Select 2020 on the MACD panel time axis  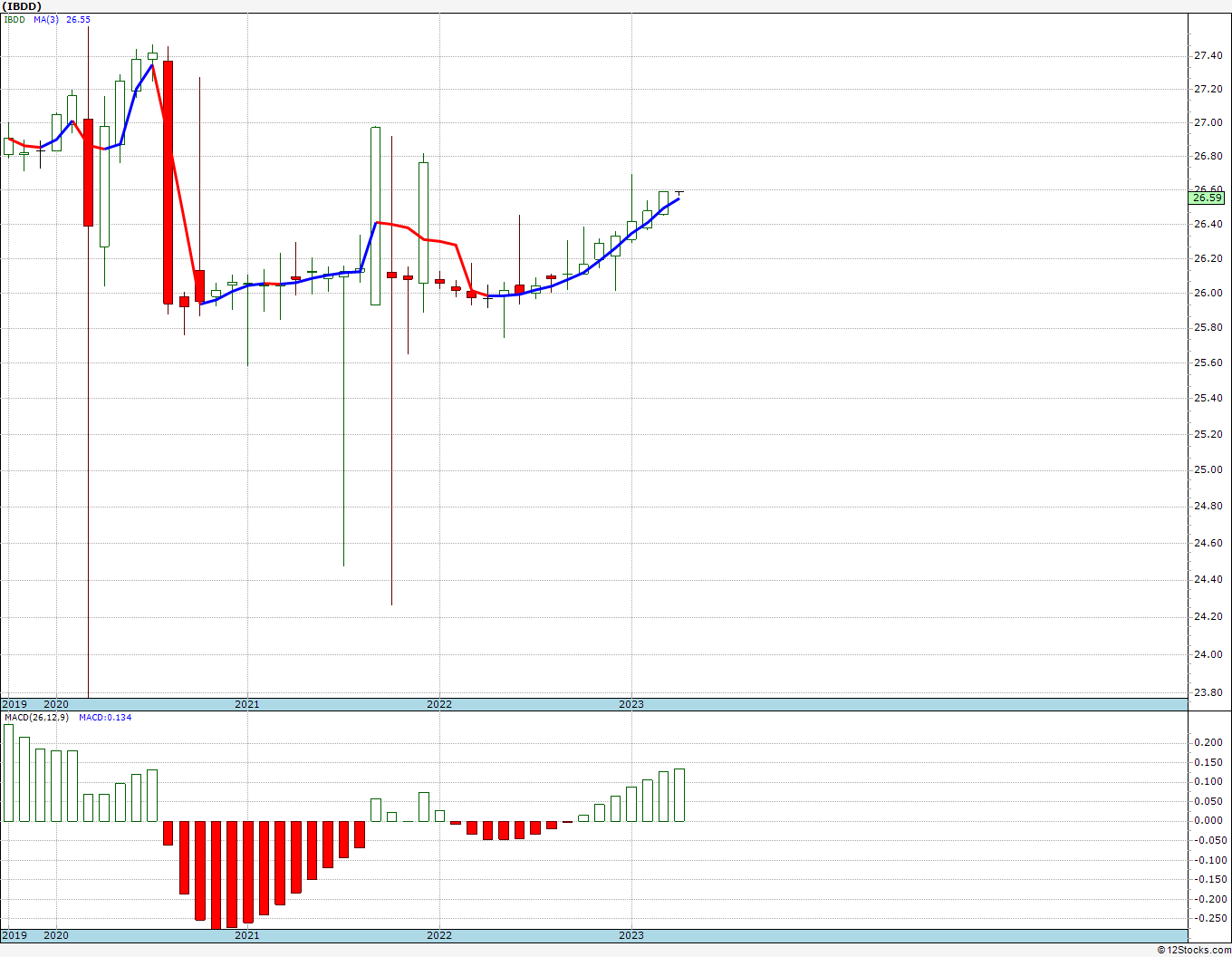point(56,935)
